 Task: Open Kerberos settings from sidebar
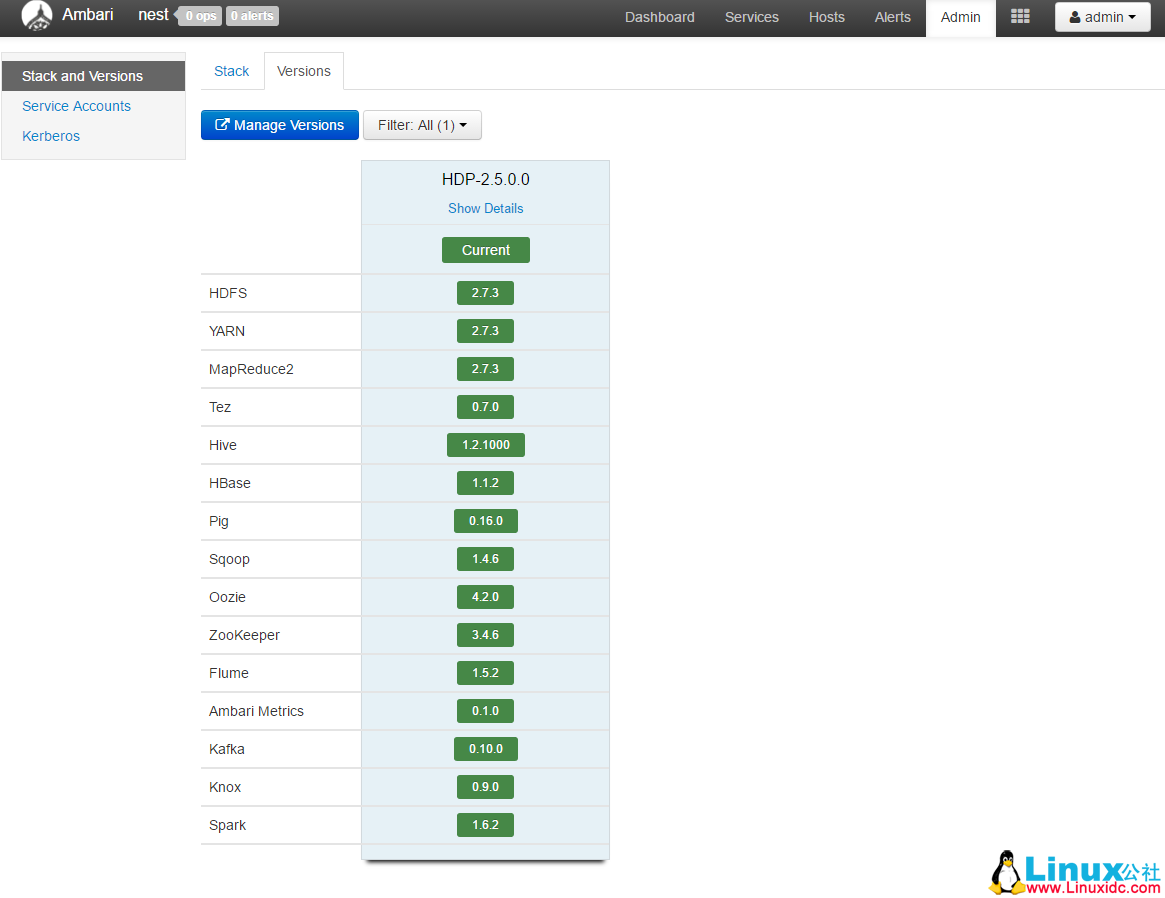(50, 136)
